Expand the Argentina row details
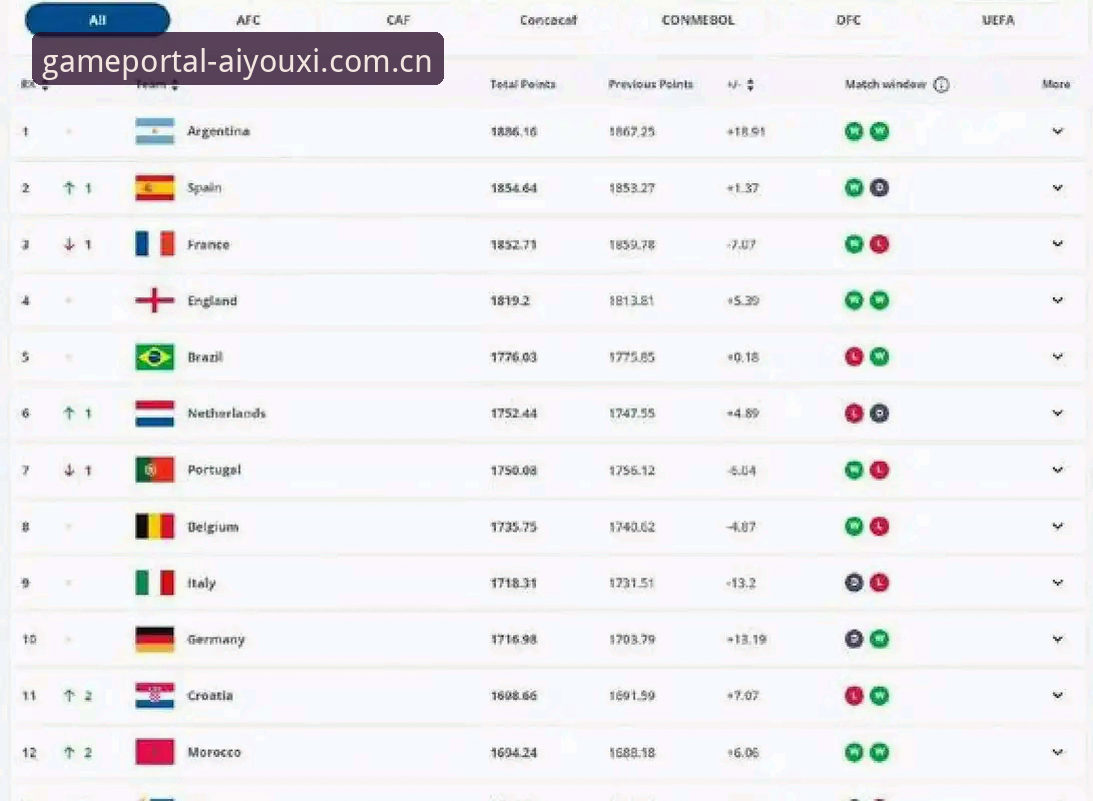The width and height of the screenshot is (1093, 801). pyautogui.click(x=1057, y=131)
